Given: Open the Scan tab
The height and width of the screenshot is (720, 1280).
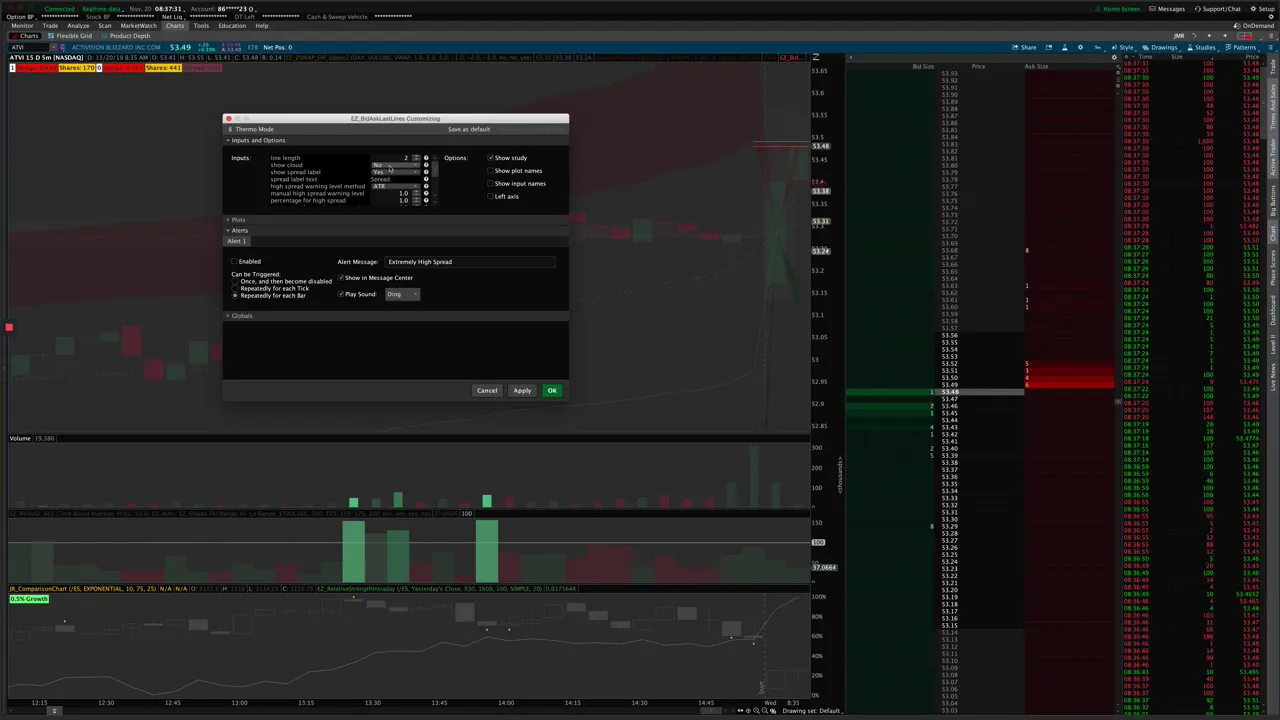Looking at the screenshot, I should point(104,26).
